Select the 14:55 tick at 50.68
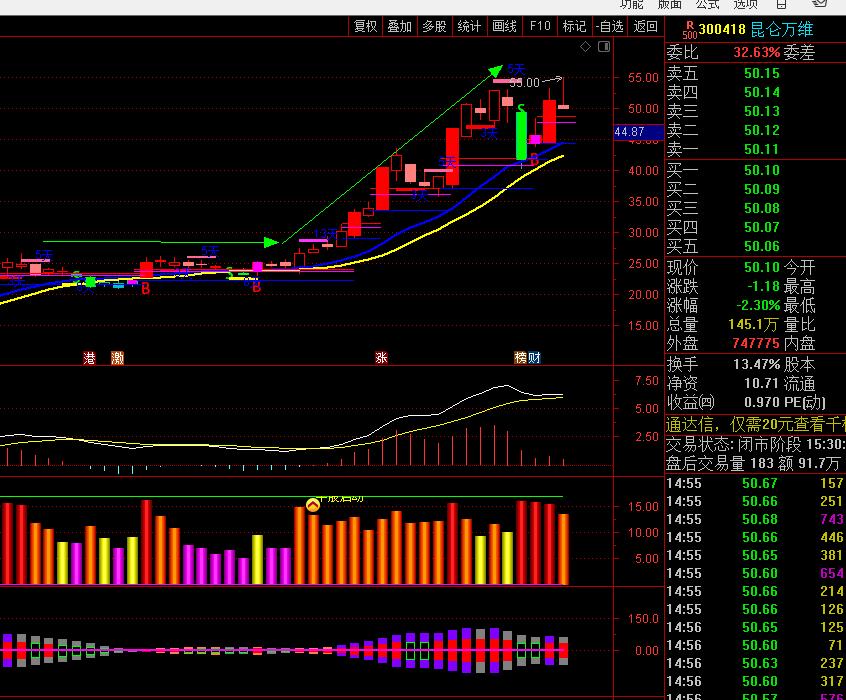This screenshot has width=846, height=700. (755, 519)
